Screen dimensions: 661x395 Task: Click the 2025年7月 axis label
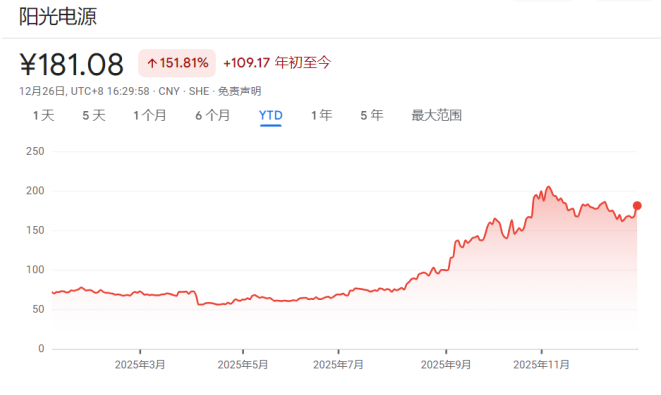point(338,365)
